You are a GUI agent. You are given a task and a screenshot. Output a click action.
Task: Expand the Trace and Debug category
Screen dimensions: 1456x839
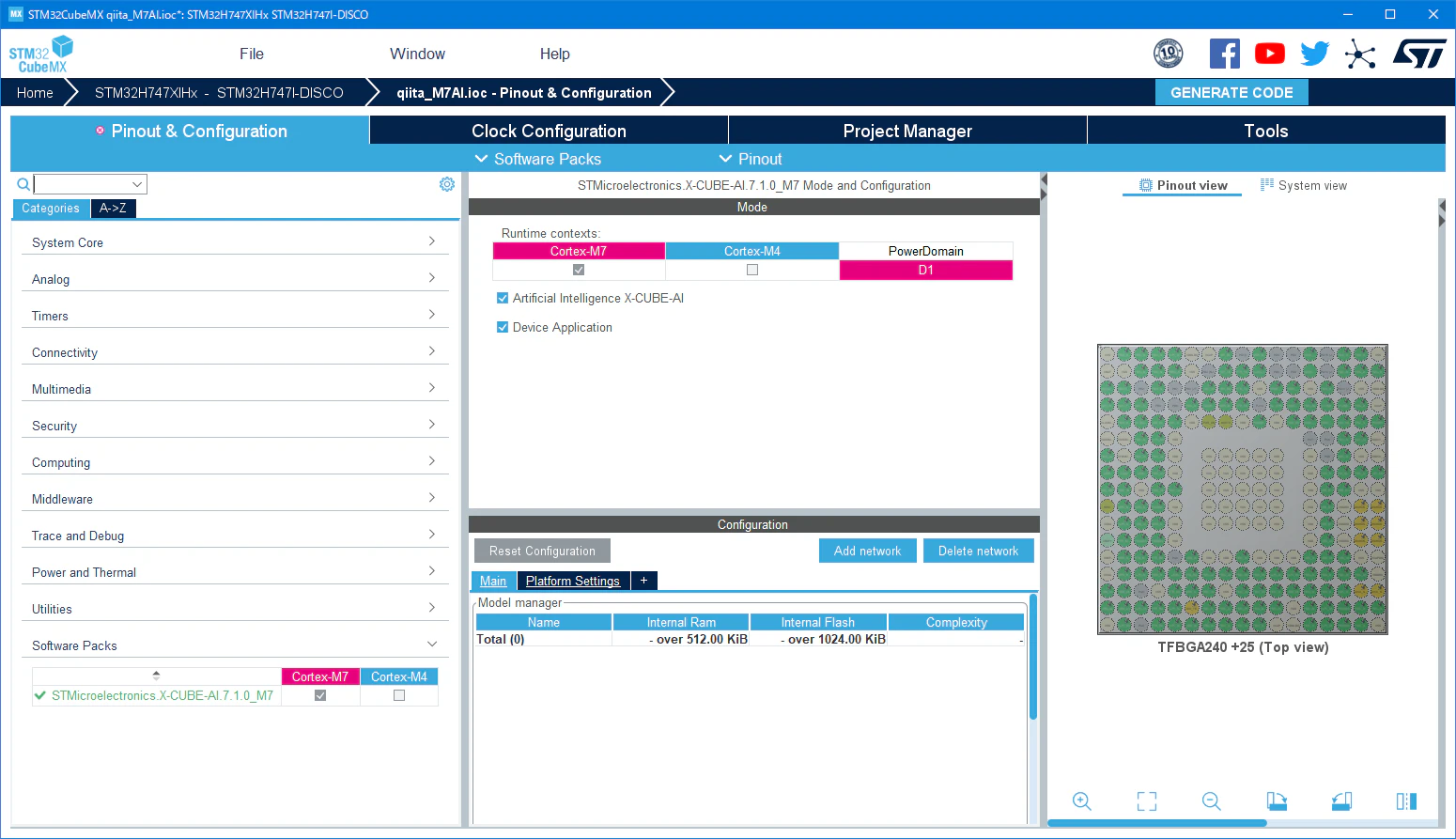235,536
